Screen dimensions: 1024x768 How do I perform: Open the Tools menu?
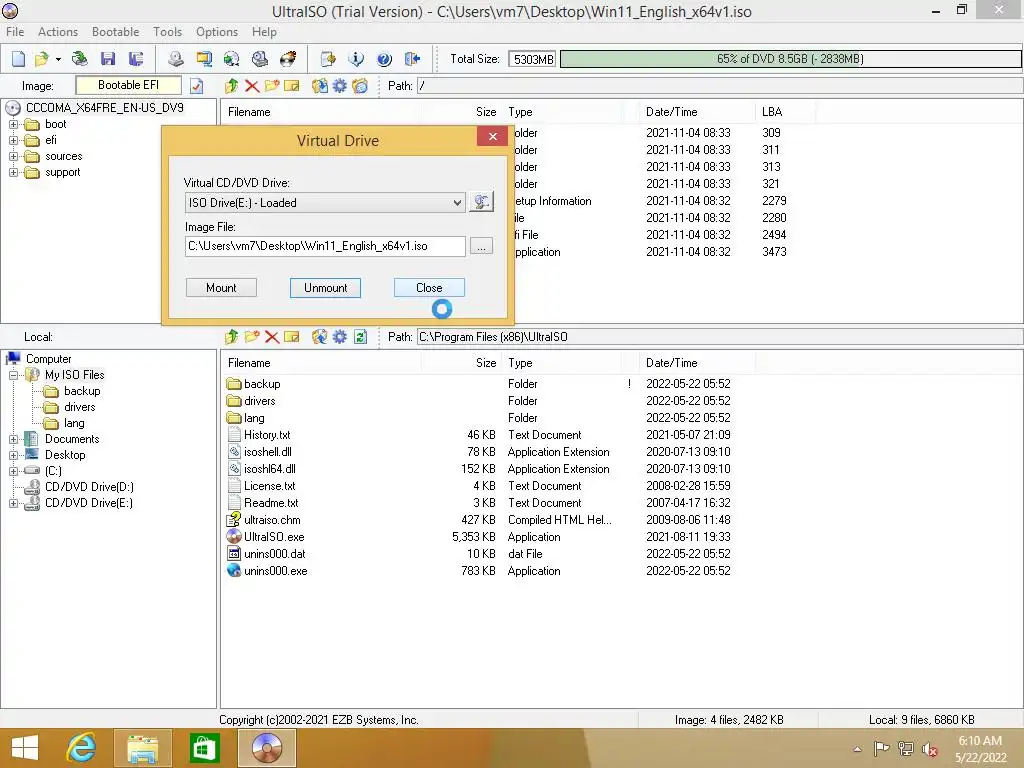167,31
